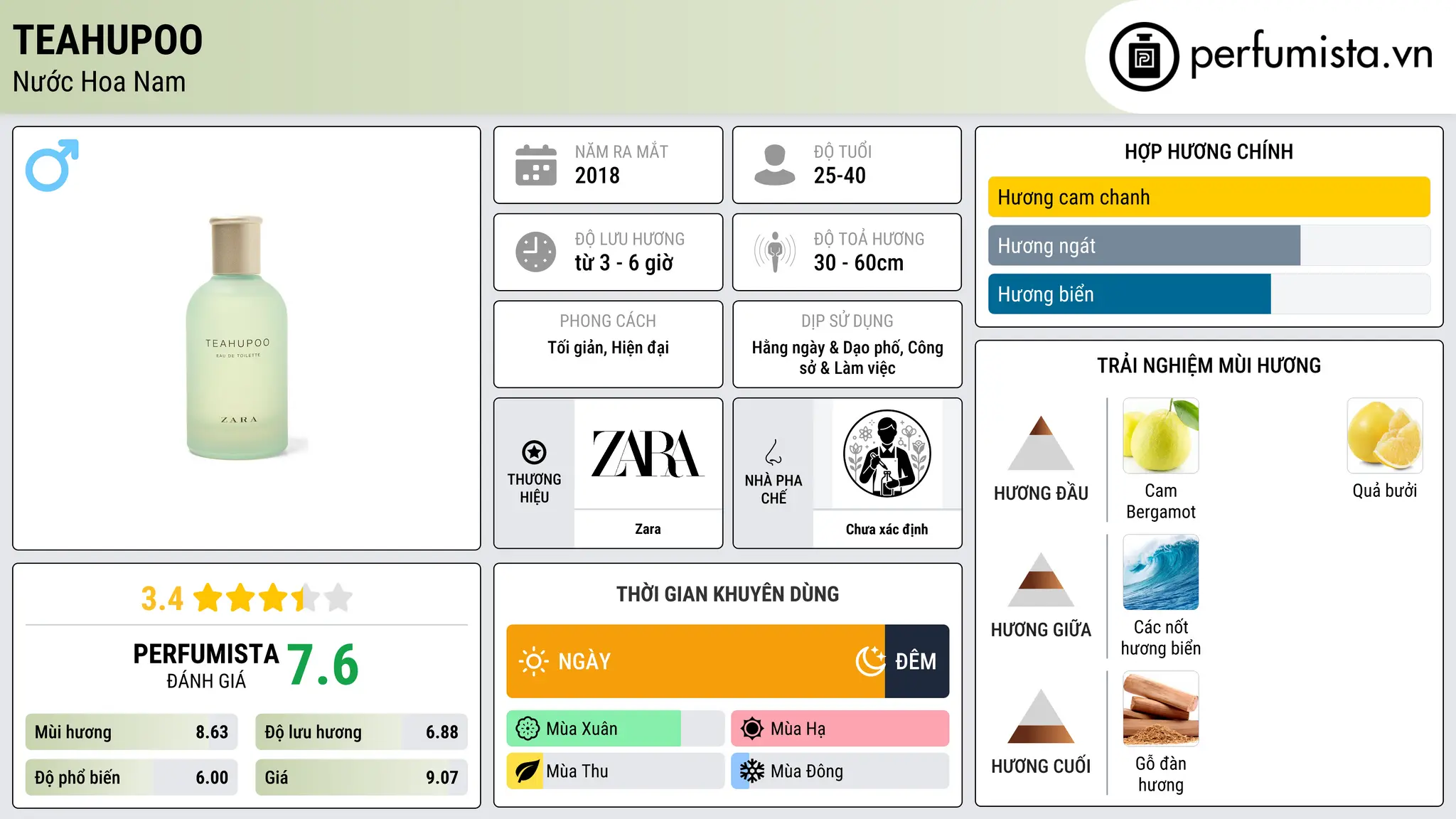Viewport: 1456px width, 819px height.
Task: Click the Cam Bergamot note label
Action: click(1161, 501)
